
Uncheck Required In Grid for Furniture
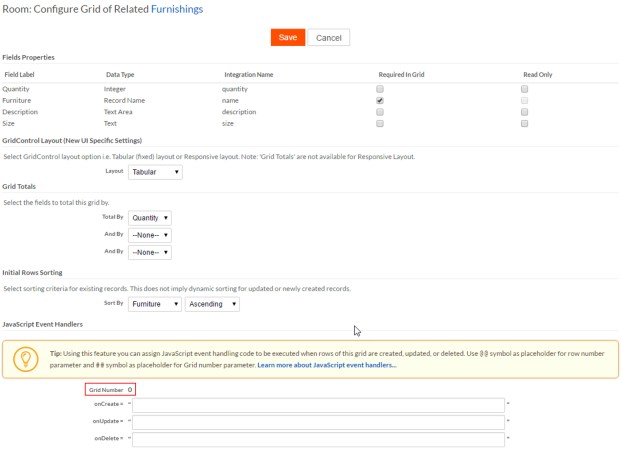click(x=379, y=101)
